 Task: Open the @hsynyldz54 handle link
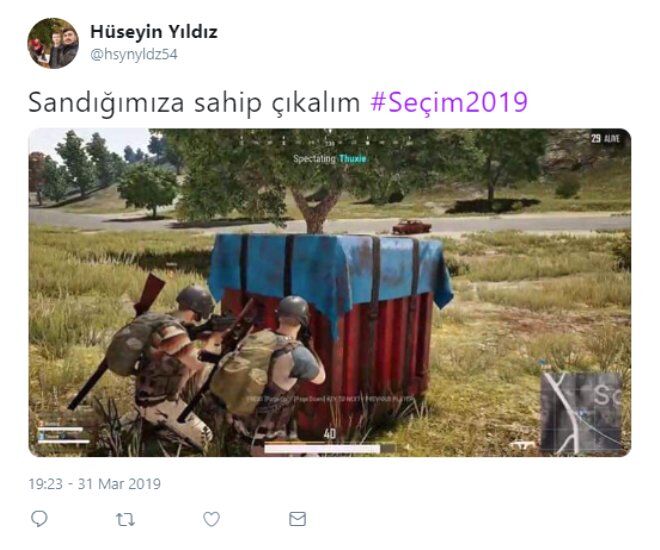[x=134, y=55]
